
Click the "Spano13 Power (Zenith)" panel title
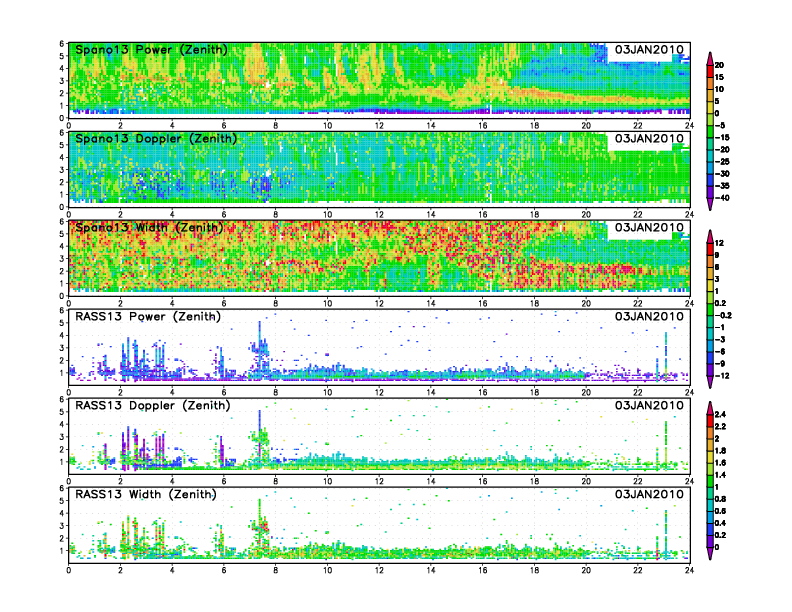coord(151,50)
